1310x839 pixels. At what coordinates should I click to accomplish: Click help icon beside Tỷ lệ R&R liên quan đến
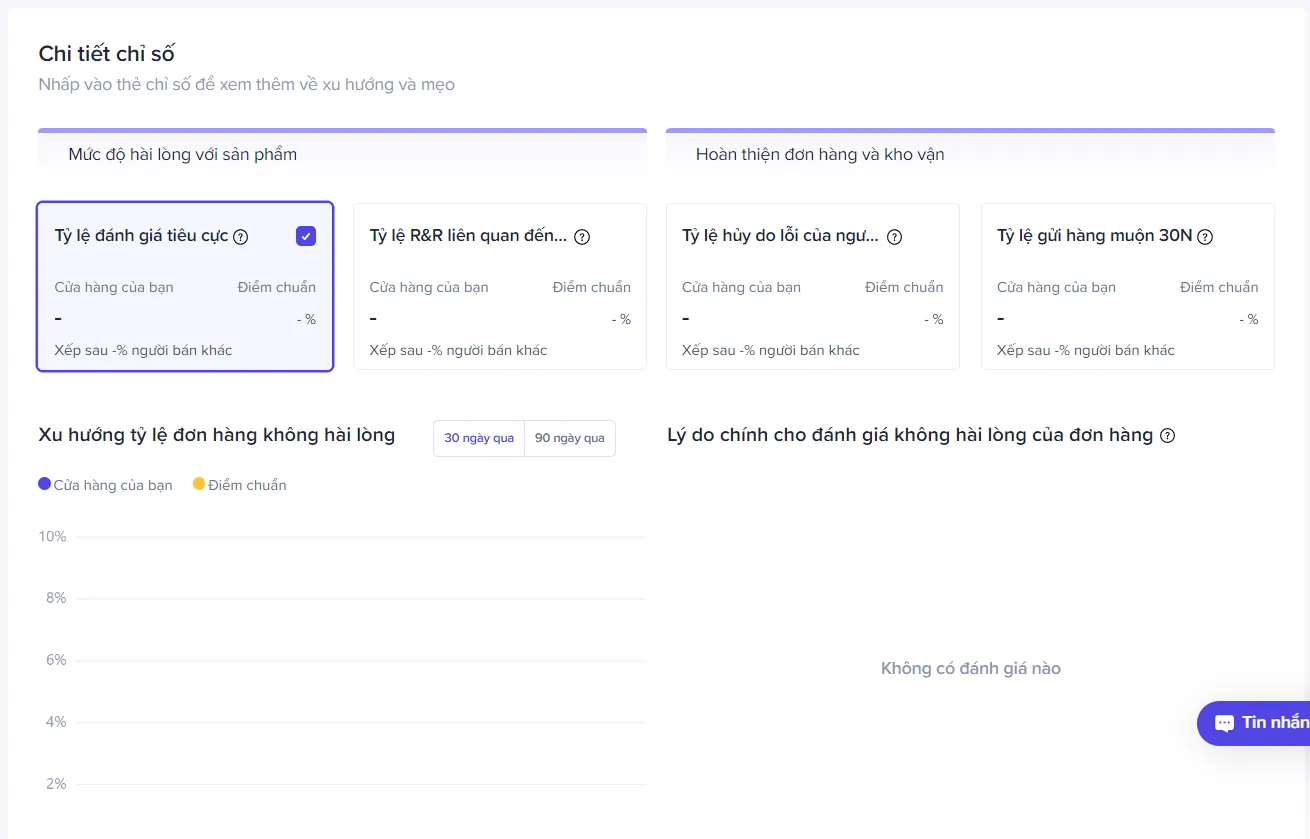[582, 237]
